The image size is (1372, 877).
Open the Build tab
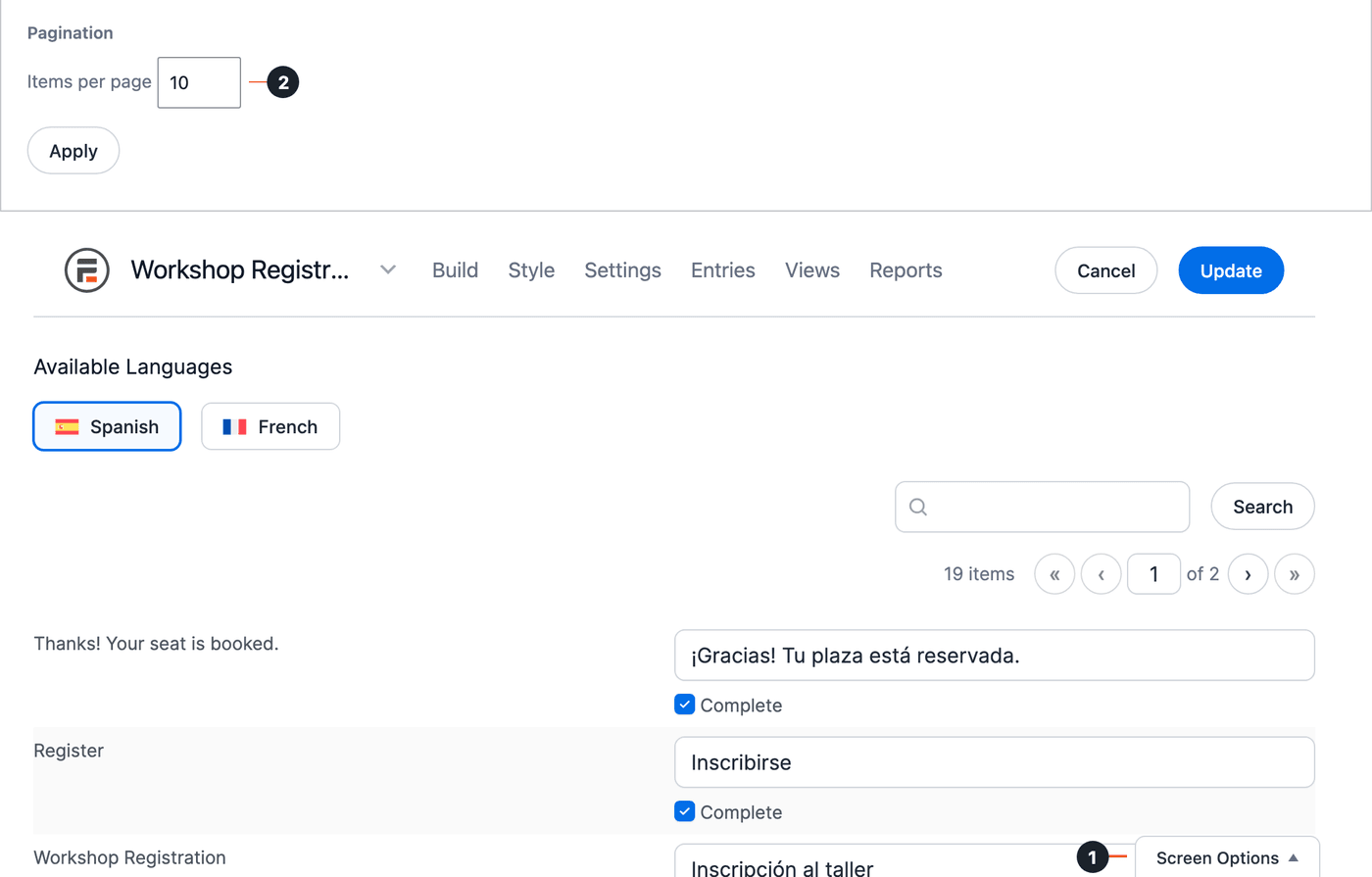(x=455, y=270)
